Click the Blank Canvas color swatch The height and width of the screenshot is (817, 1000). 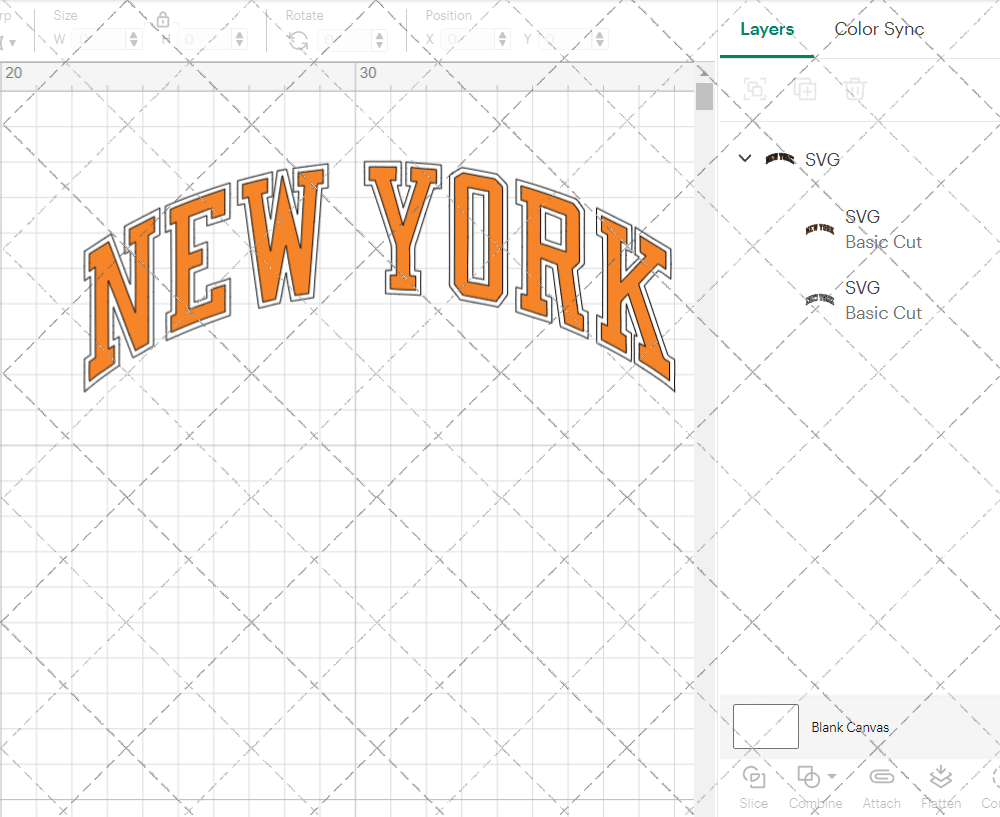765,727
